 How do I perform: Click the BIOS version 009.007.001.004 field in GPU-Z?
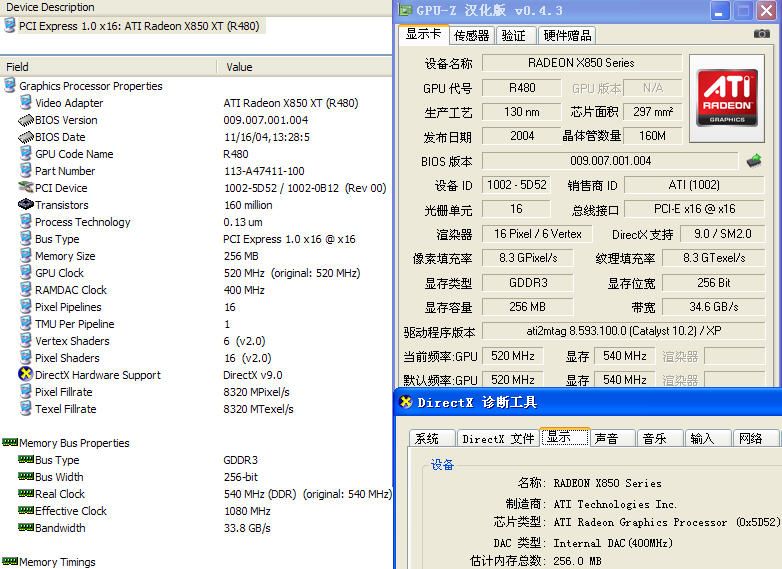click(x=610, y=161)
